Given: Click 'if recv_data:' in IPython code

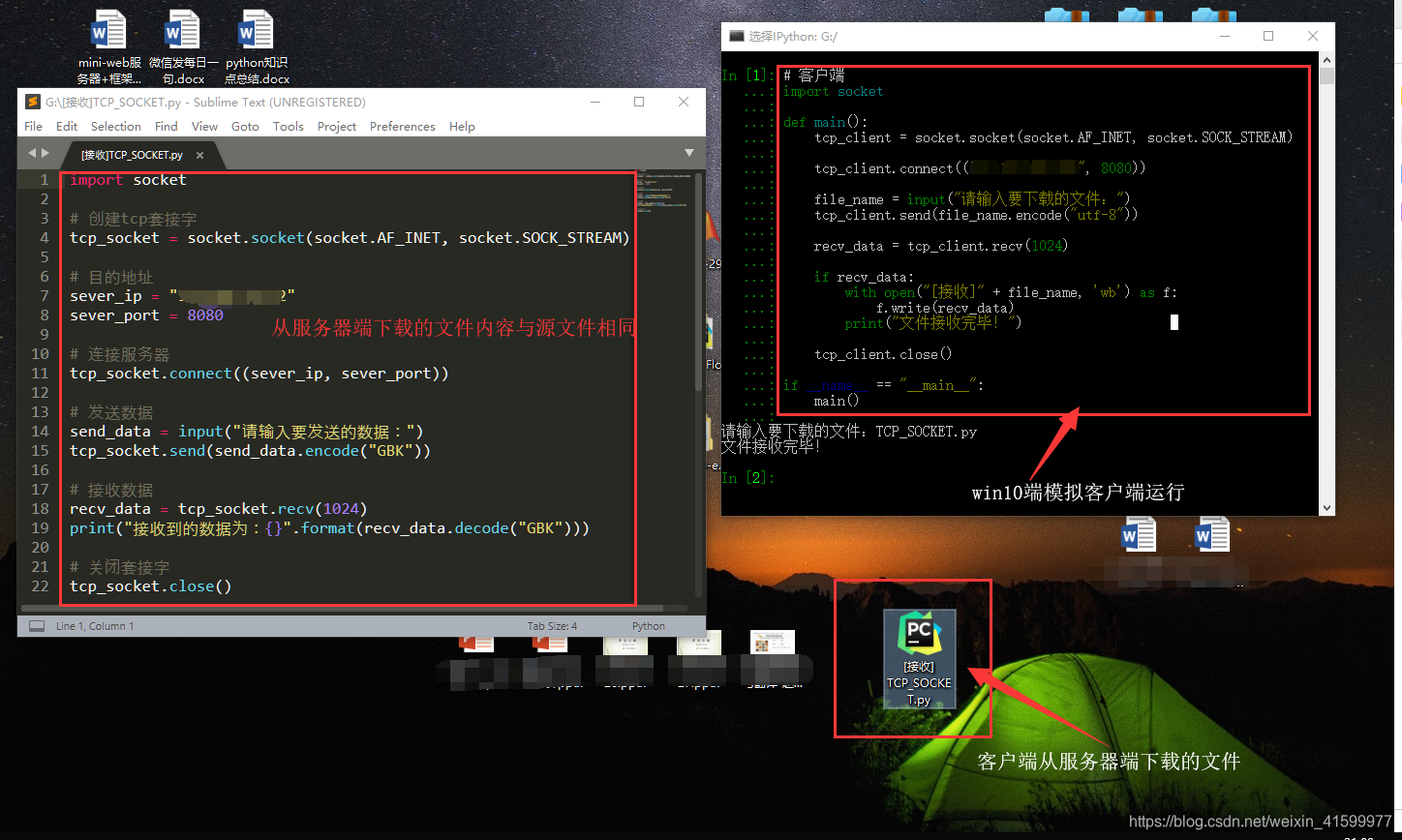Looking at the screenshot, I should click(x=863, y=277).
